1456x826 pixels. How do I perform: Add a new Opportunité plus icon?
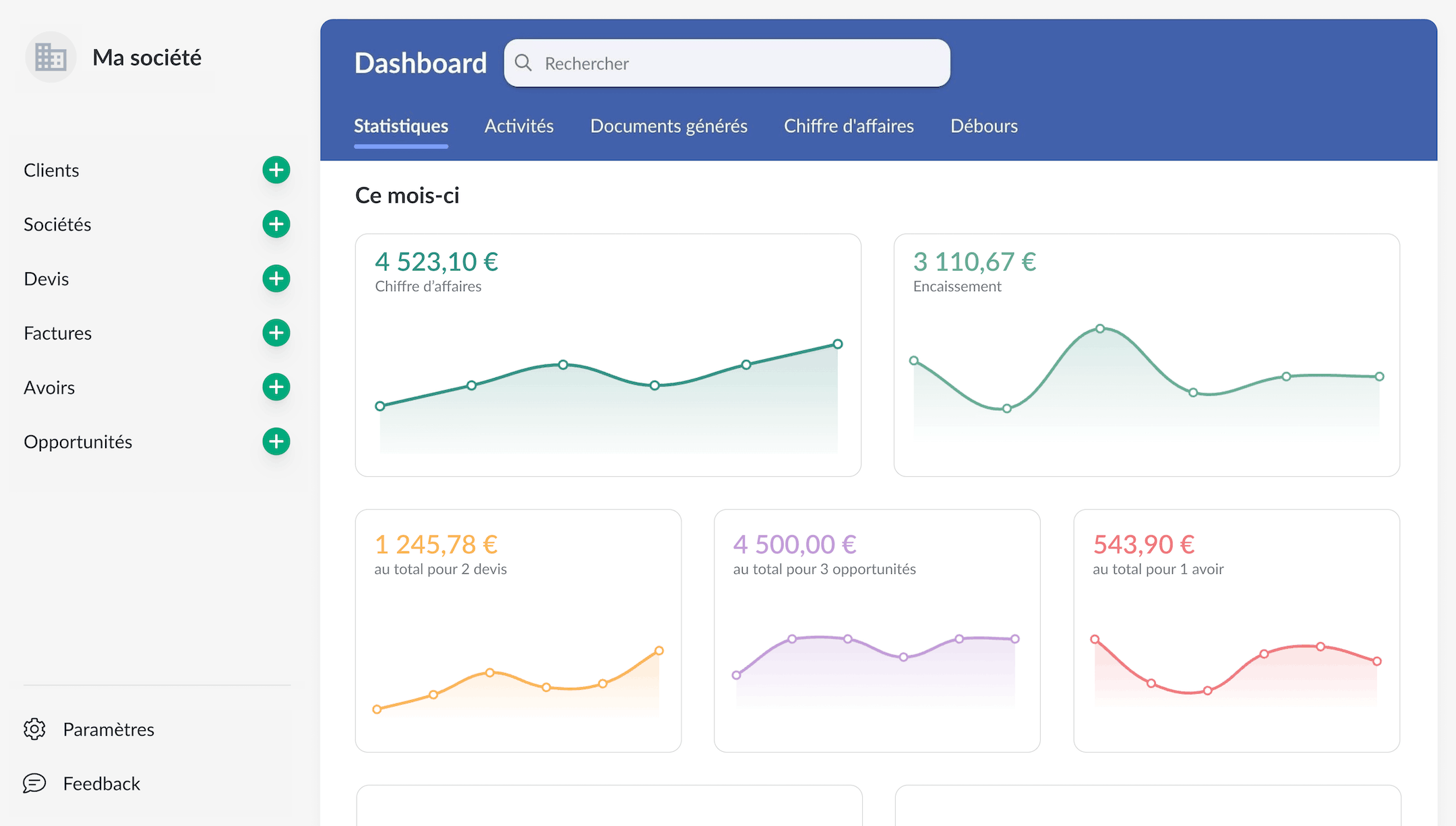click(x=276, y=441)
